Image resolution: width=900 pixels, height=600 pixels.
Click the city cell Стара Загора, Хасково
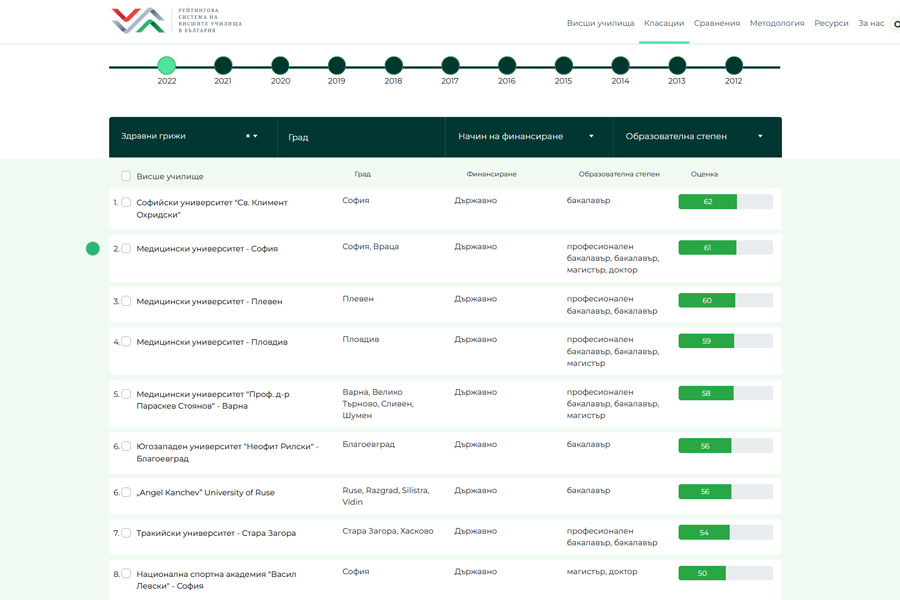coord(387,531)
